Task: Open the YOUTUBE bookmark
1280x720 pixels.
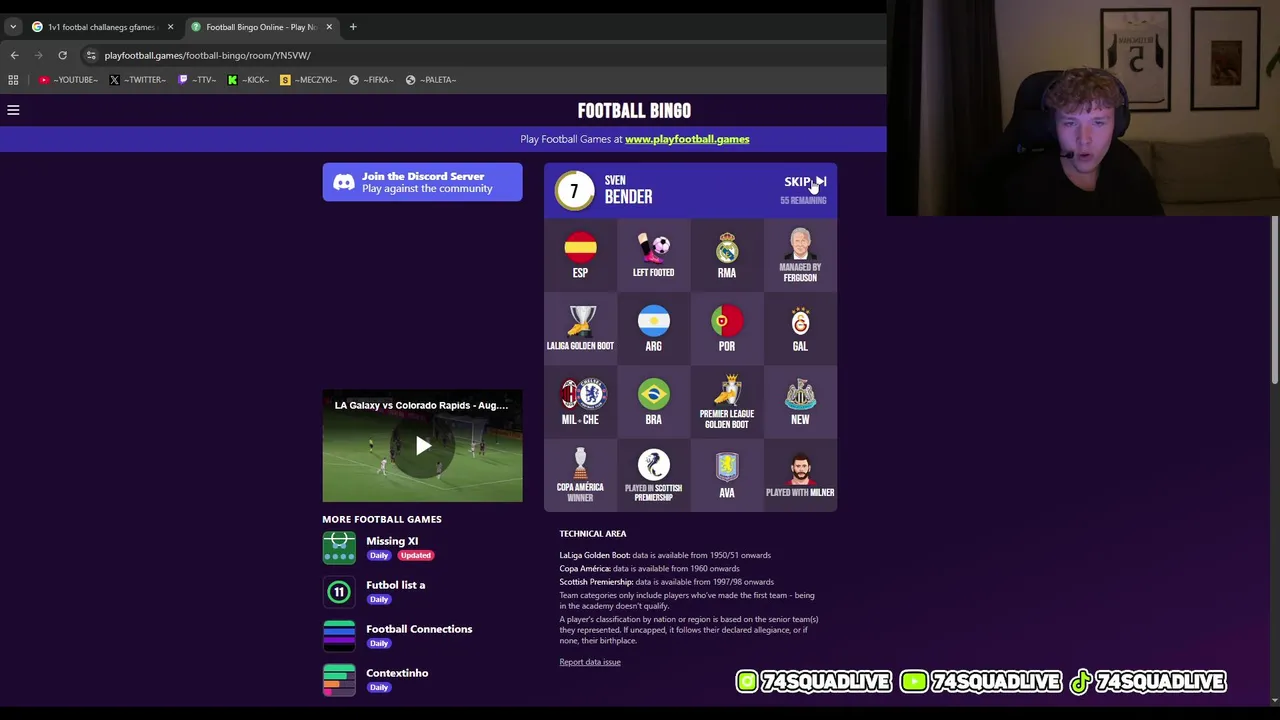Action: (x=69, y=80)
